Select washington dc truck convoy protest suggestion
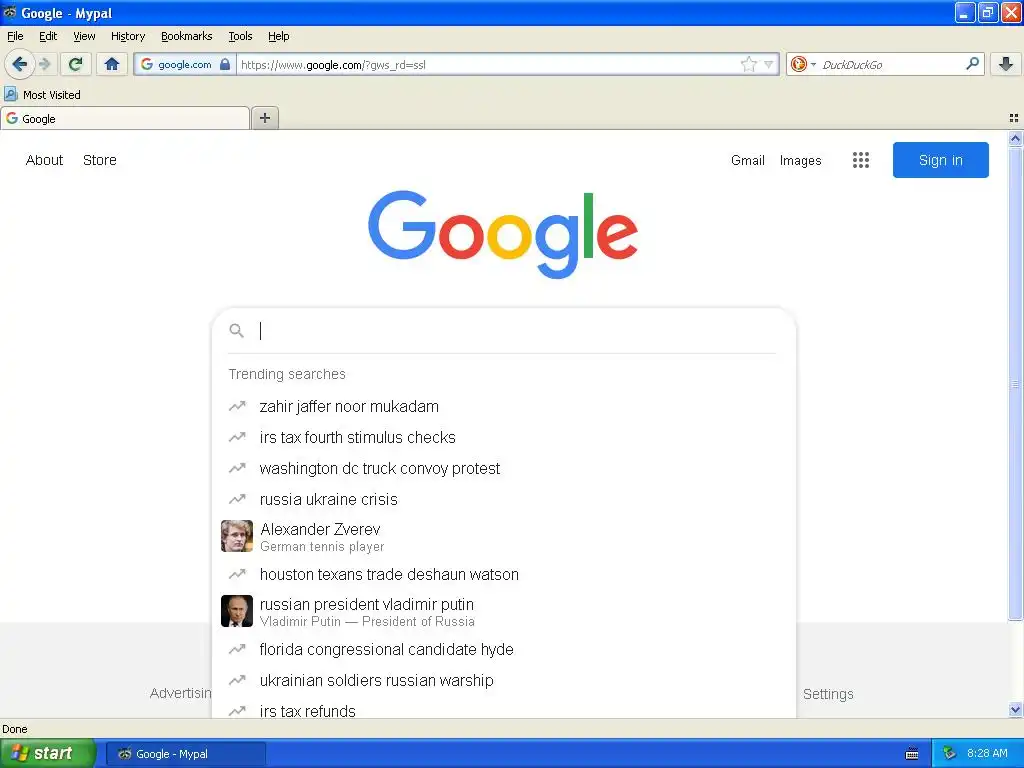1024x768 pixels. (504, 468)
